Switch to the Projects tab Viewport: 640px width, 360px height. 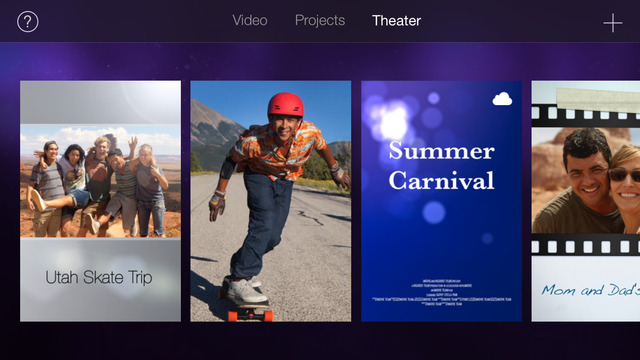[320, 20]
